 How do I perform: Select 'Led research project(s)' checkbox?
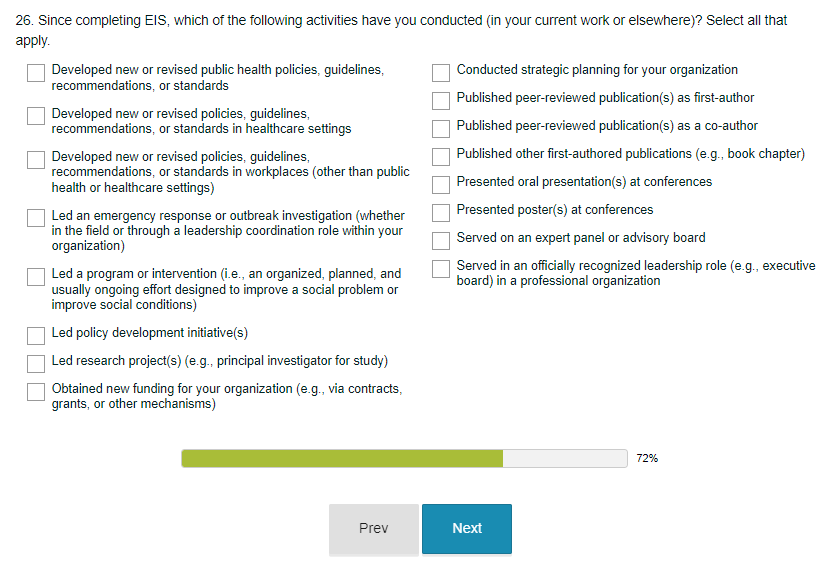point(36,362)
